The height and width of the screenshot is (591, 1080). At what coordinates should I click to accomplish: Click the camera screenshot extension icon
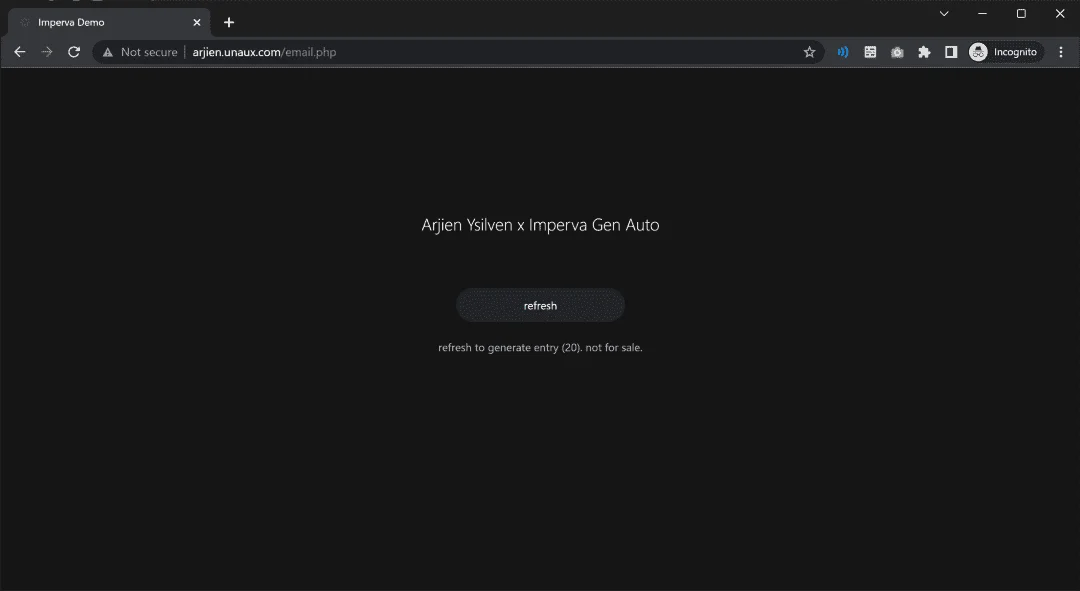[x=897, y=52]
